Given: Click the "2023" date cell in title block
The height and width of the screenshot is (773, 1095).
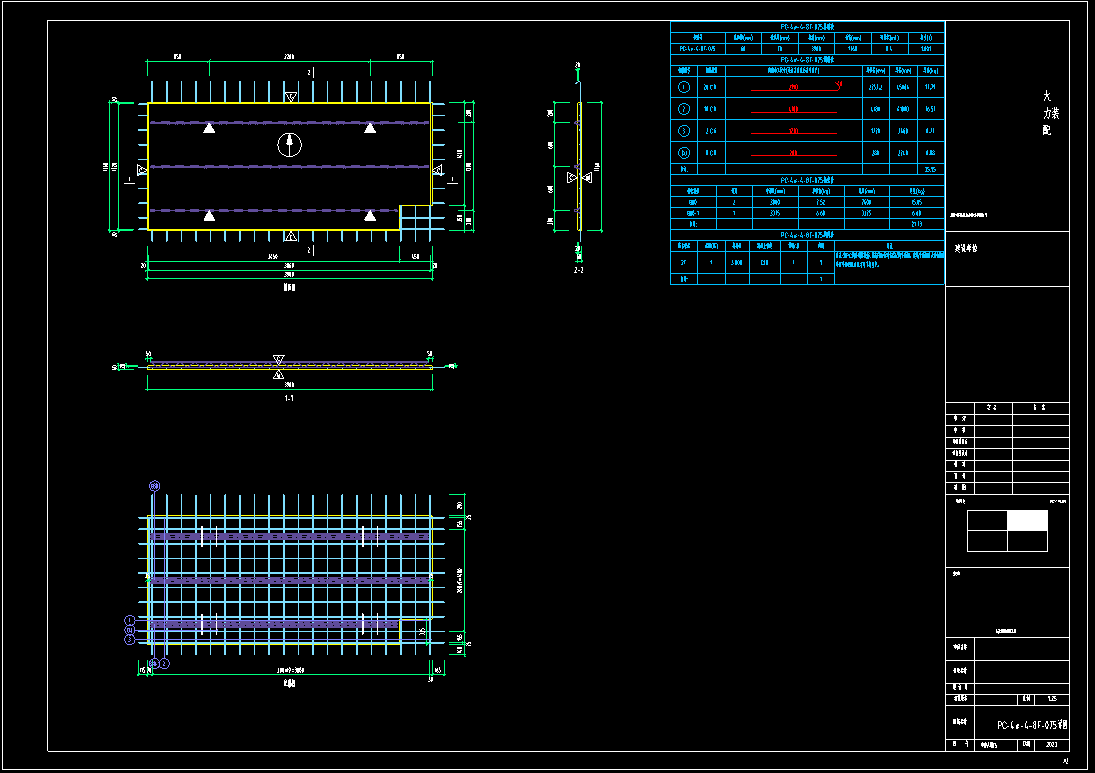Looking at the screenshot, I should point(1052,744).
